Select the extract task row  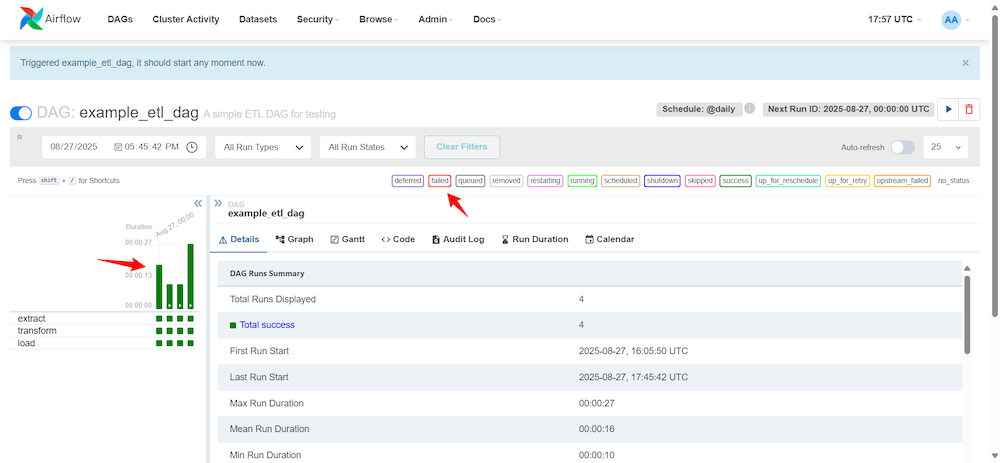(x=105, y=319)
